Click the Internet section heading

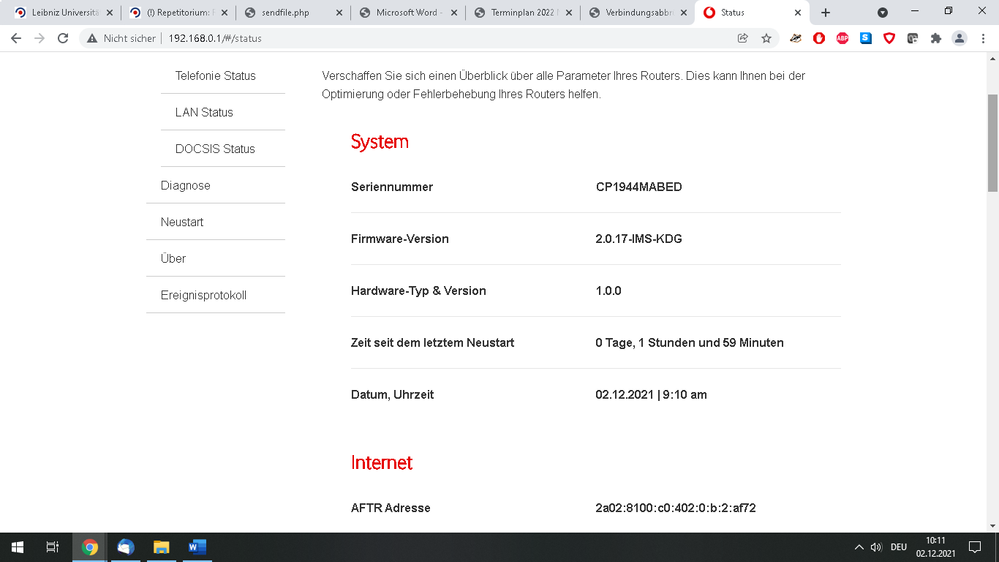pyautogui.click(x=382, y=463)
